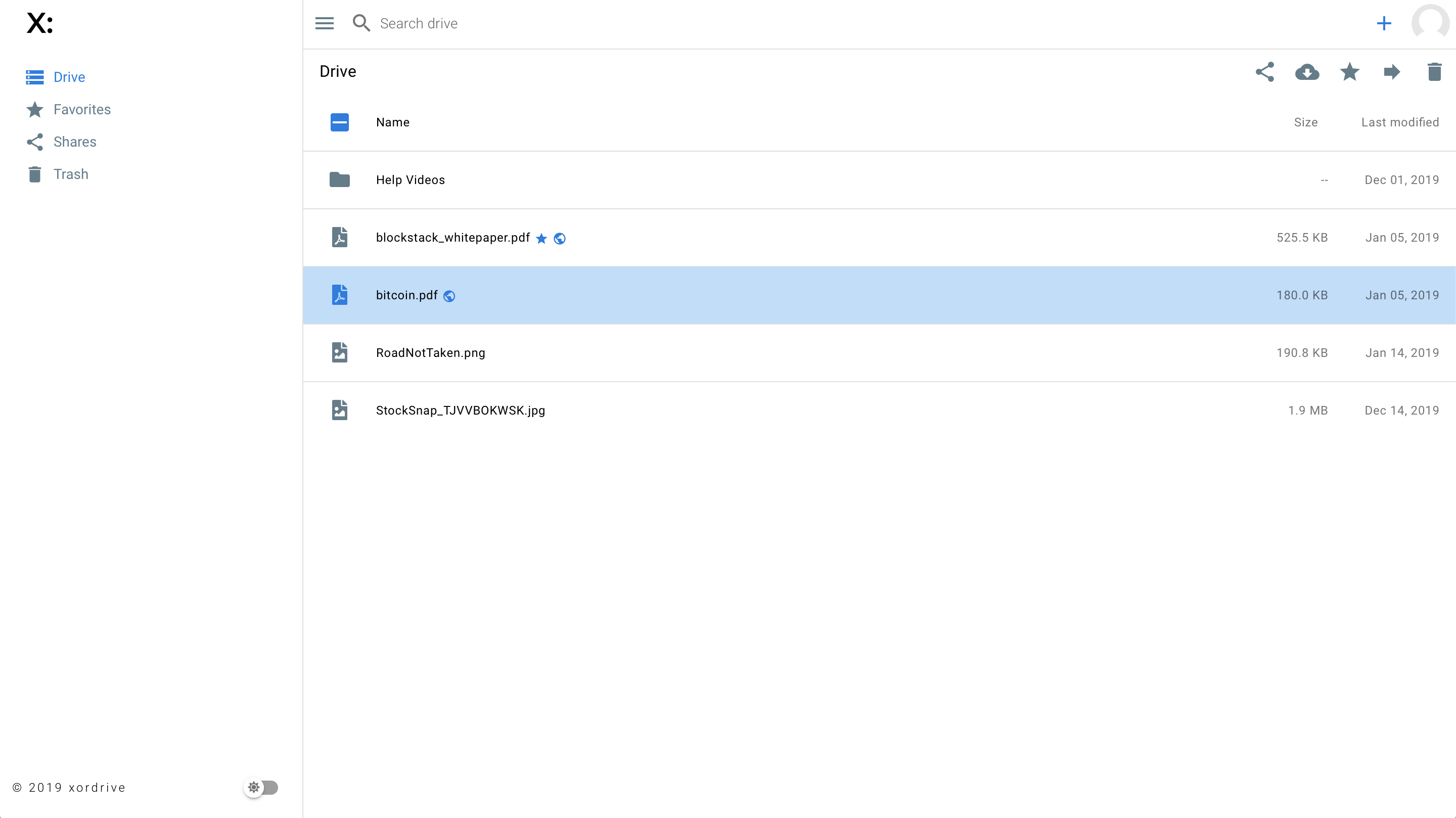
Task: Click the share icon in toolbar
Action: pos(1265,72)
